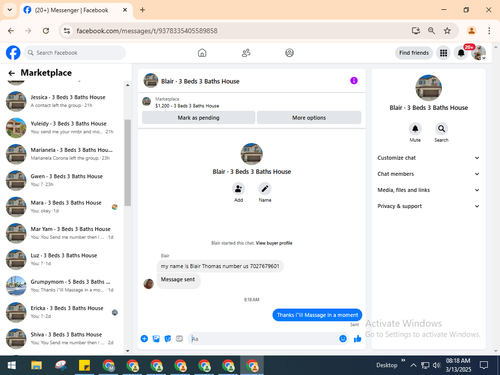Open more actions plus icon in composer
Viewport: 500px width, 375px height.
[144, 339]
